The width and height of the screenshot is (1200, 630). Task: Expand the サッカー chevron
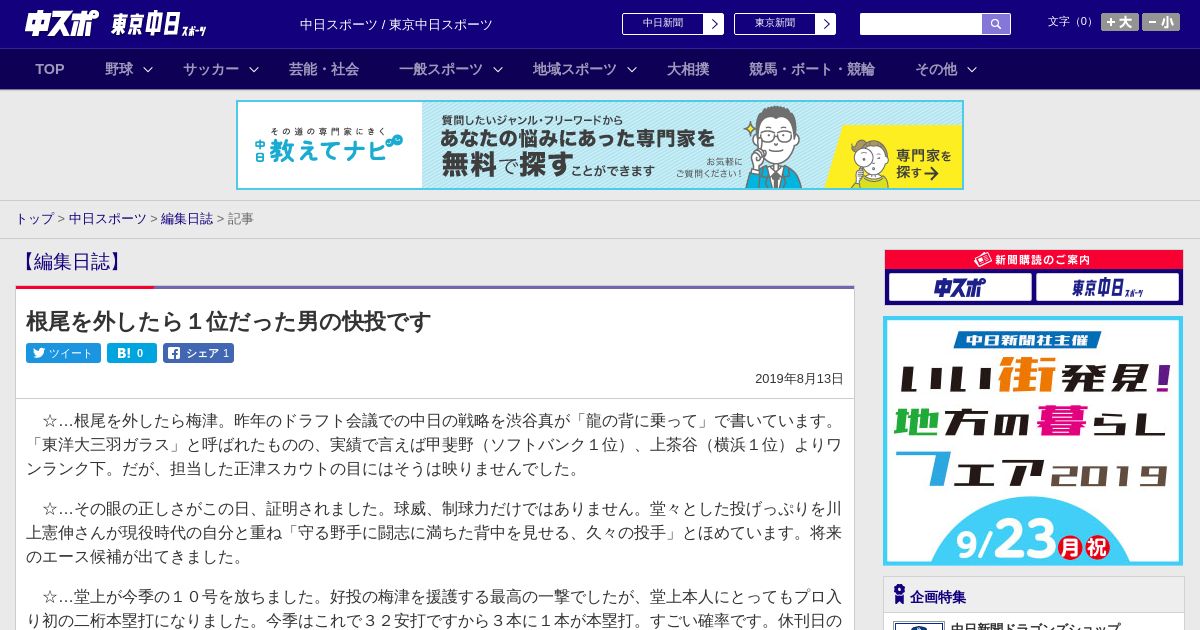pyautogui.click(x=254, y=69)
